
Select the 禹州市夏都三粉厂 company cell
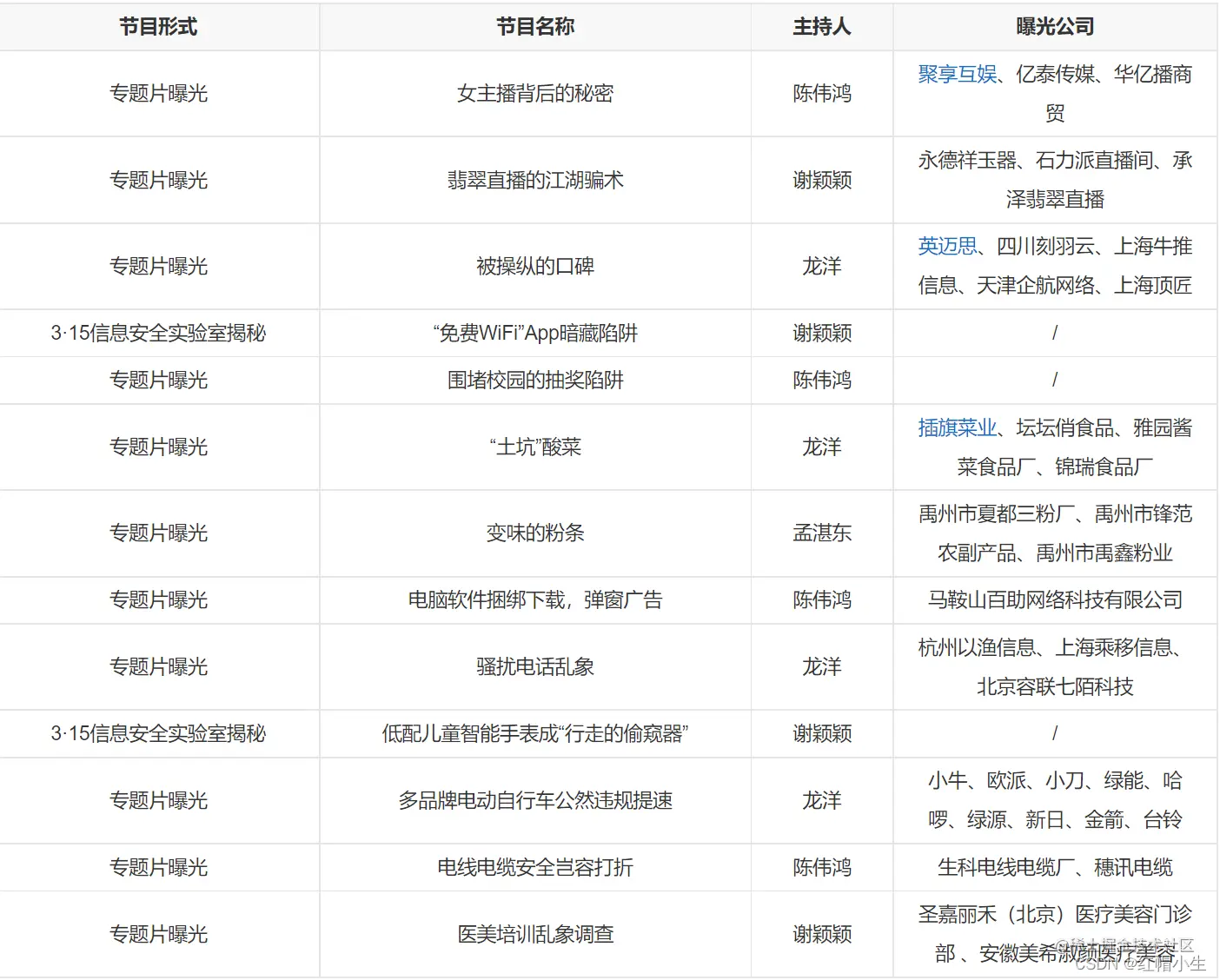point(1055,533)
